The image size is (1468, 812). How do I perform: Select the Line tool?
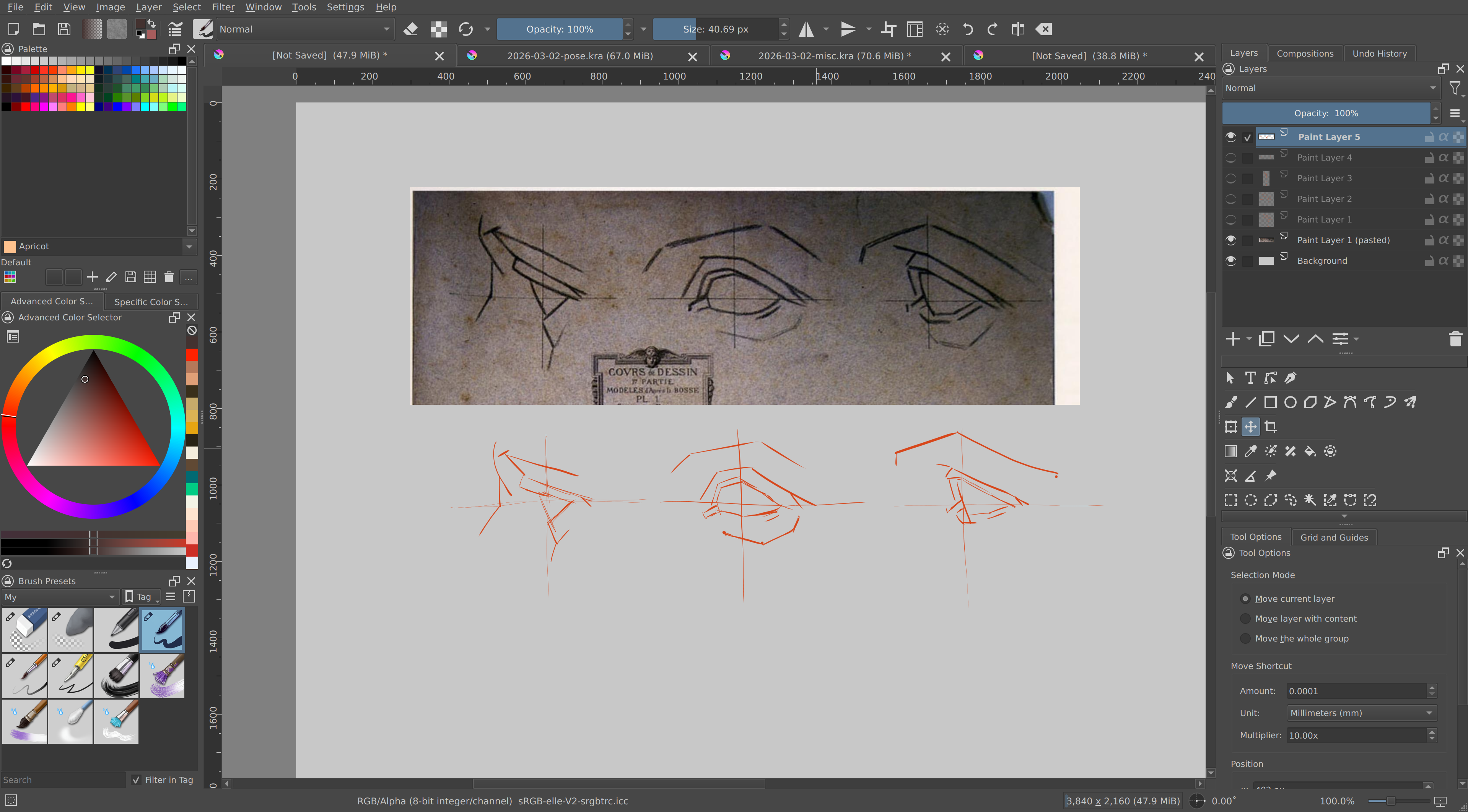pyautogui.click(x=1250, y=403)
